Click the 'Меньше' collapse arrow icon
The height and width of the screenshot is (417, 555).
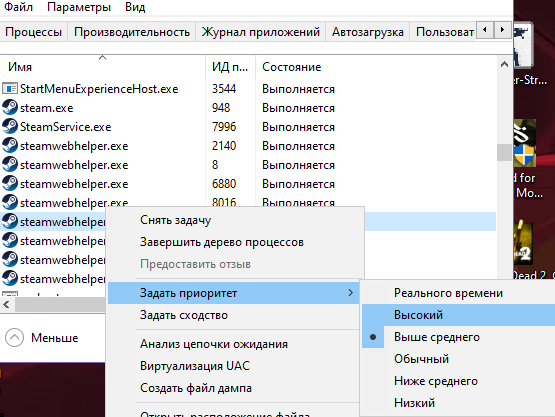[15, 338]
